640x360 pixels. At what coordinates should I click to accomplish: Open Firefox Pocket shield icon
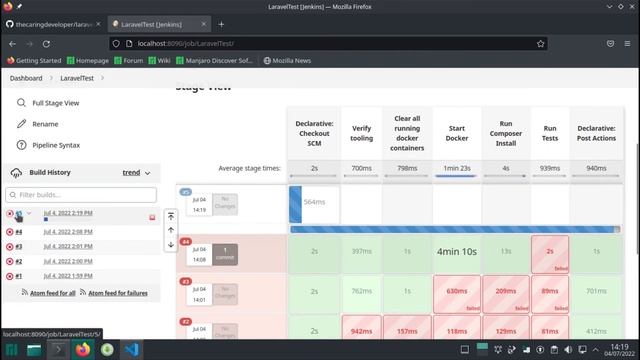tap(610, 44)
